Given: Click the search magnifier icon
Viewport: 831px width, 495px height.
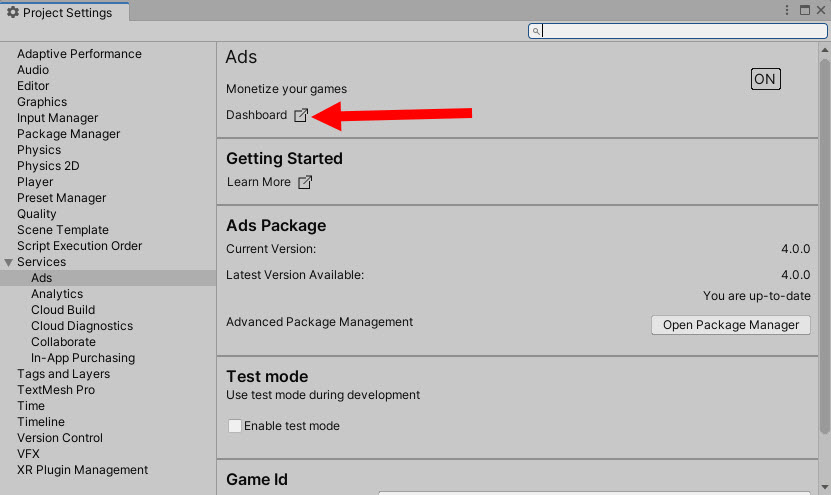Looking at the screenshot, I should tap(536, 31).
